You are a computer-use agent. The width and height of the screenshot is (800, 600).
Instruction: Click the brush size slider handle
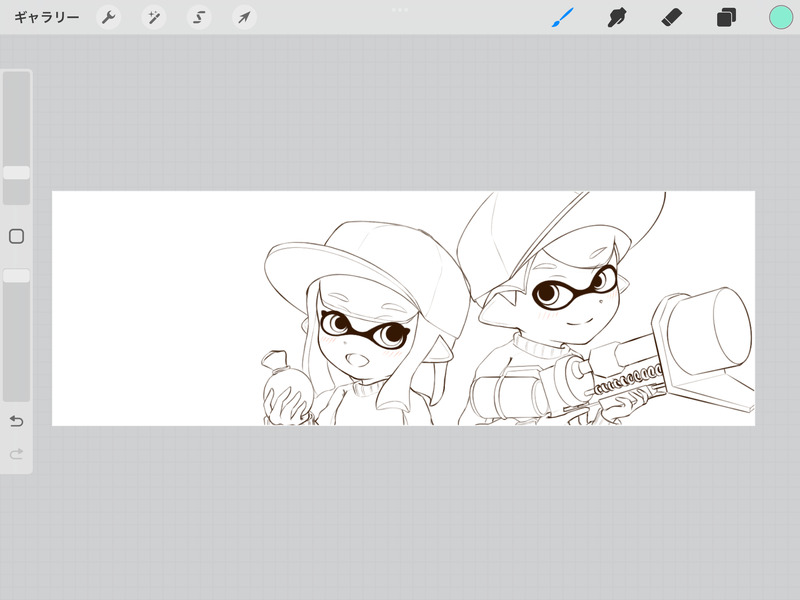(16, 172)
